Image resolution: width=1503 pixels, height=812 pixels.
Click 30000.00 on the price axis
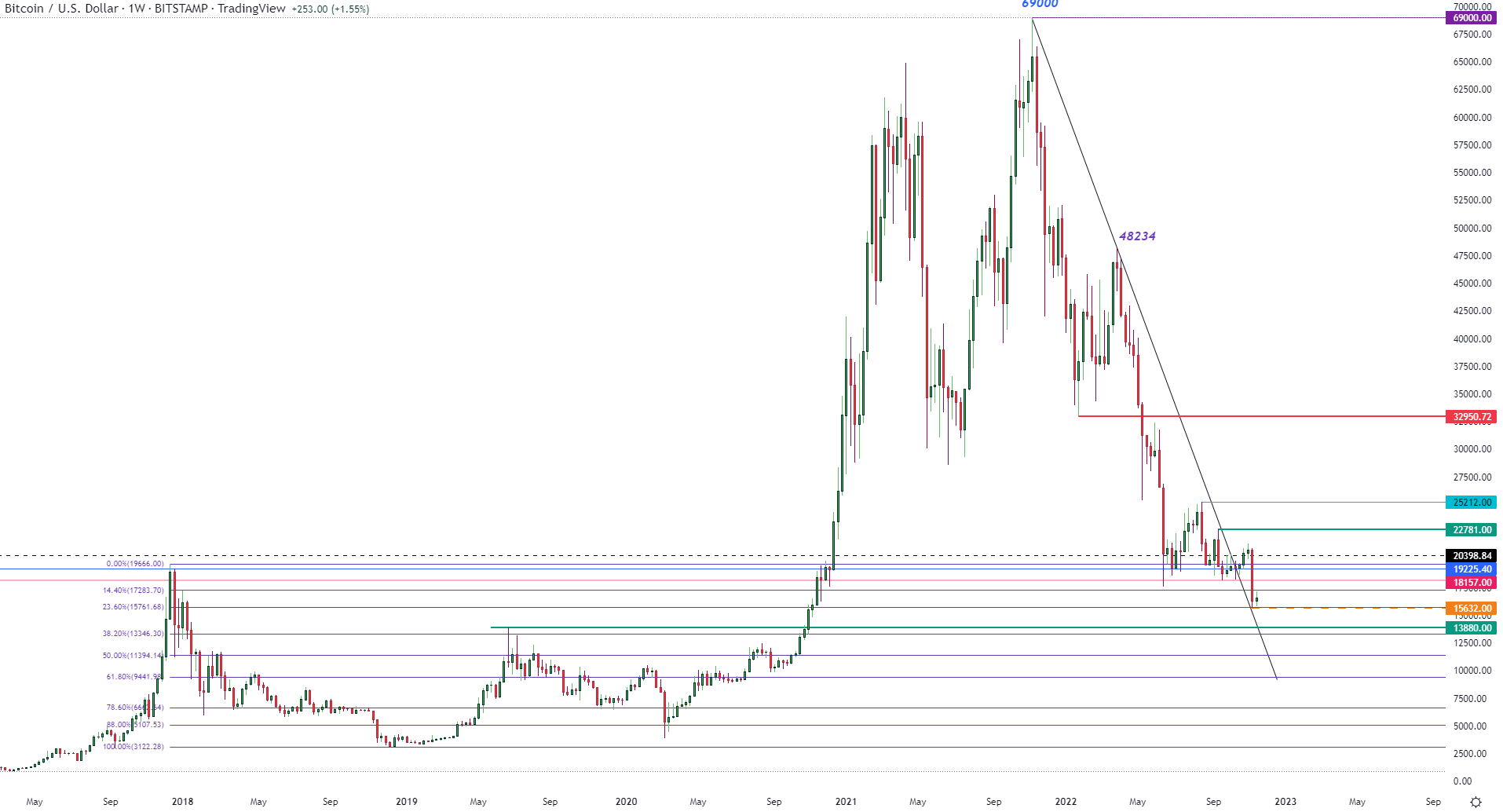coord(1472,449)
